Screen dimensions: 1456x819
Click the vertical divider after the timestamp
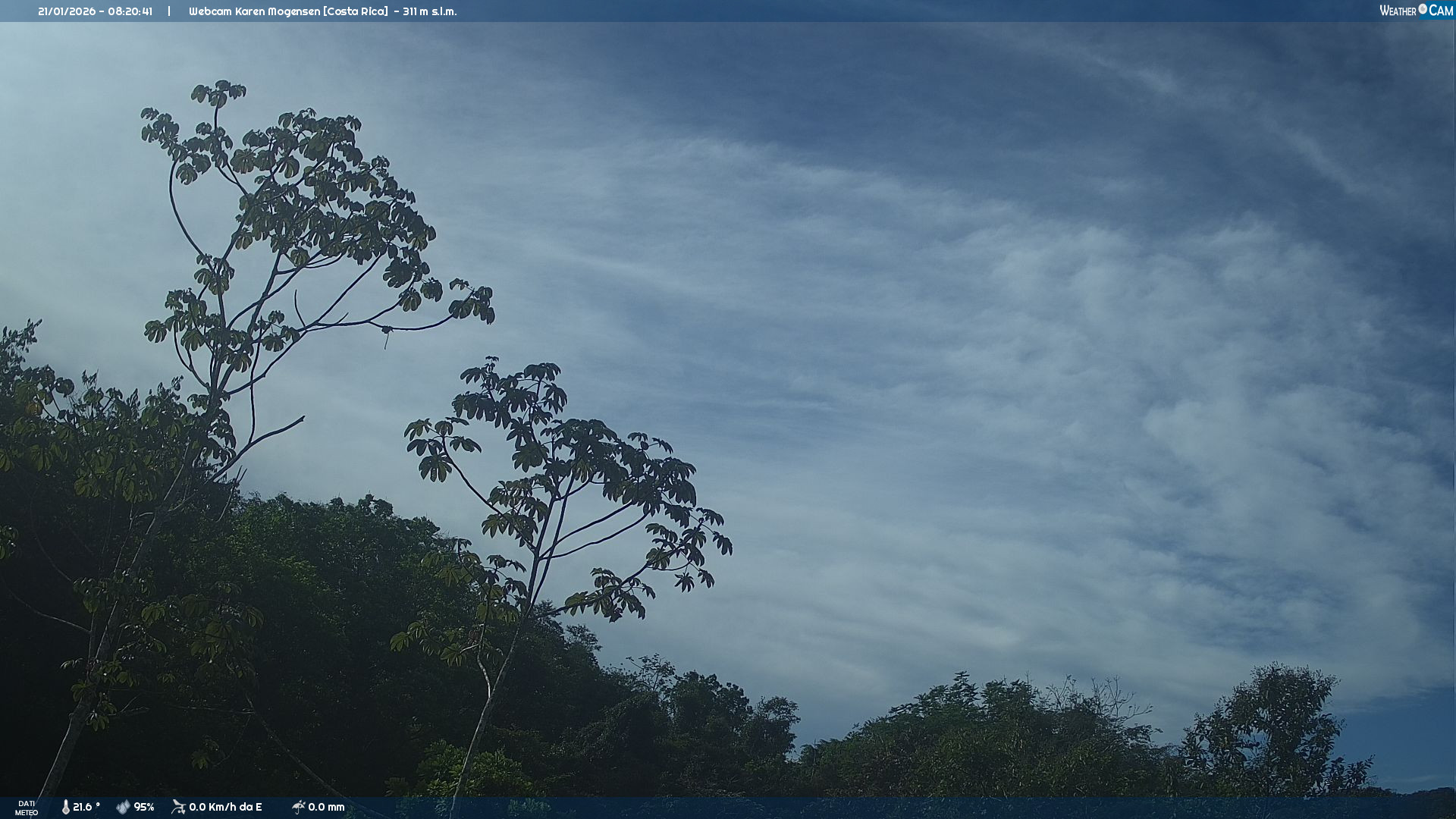click(x=169, y=11)
